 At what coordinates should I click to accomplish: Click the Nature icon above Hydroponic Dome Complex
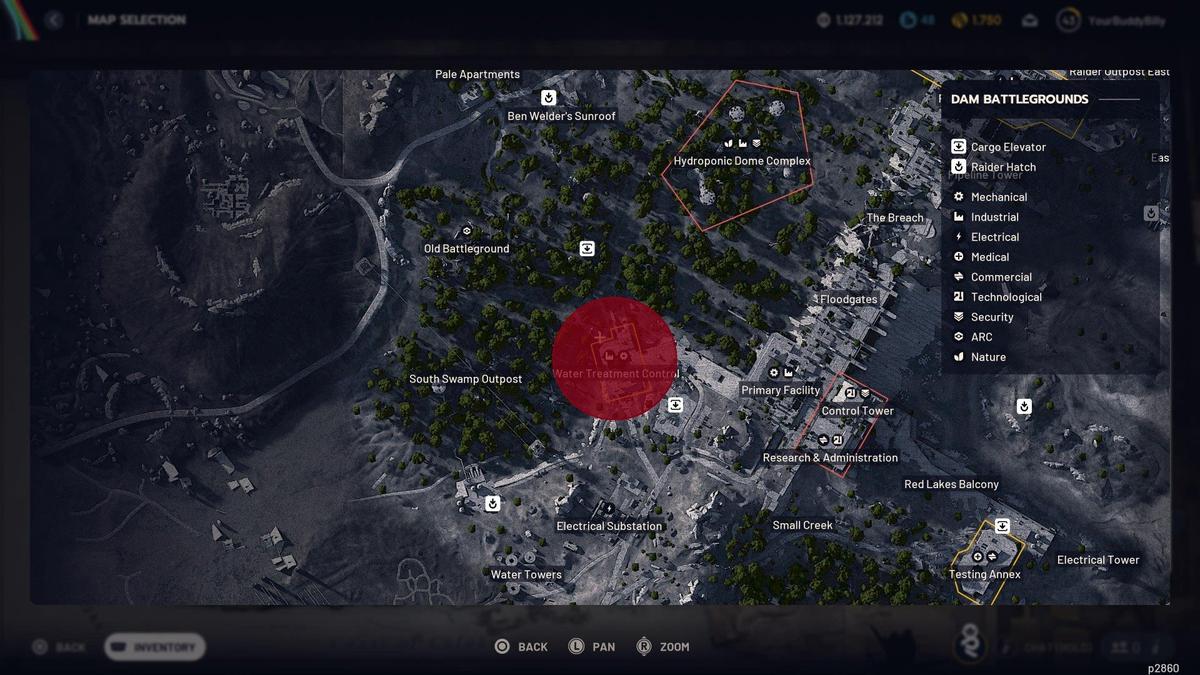tap(729, 143)
